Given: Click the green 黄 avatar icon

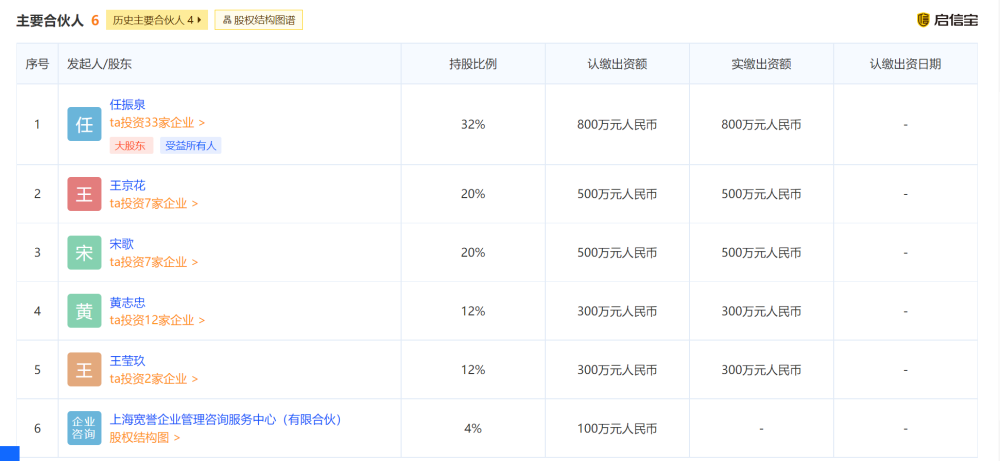Looking at the screenshot, I should (x=84, y=311).
